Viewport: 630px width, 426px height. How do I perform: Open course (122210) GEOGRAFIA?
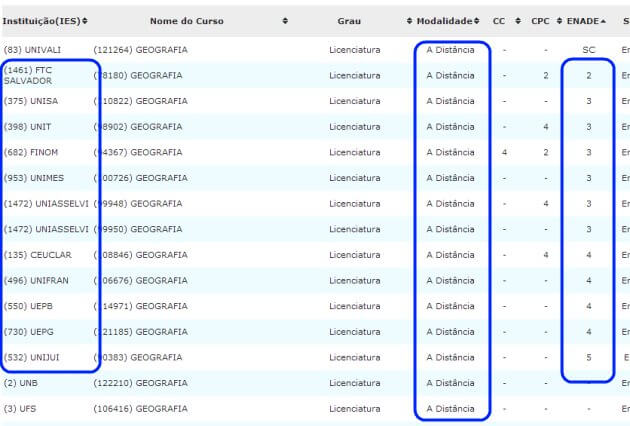click(x=141, y=383)
